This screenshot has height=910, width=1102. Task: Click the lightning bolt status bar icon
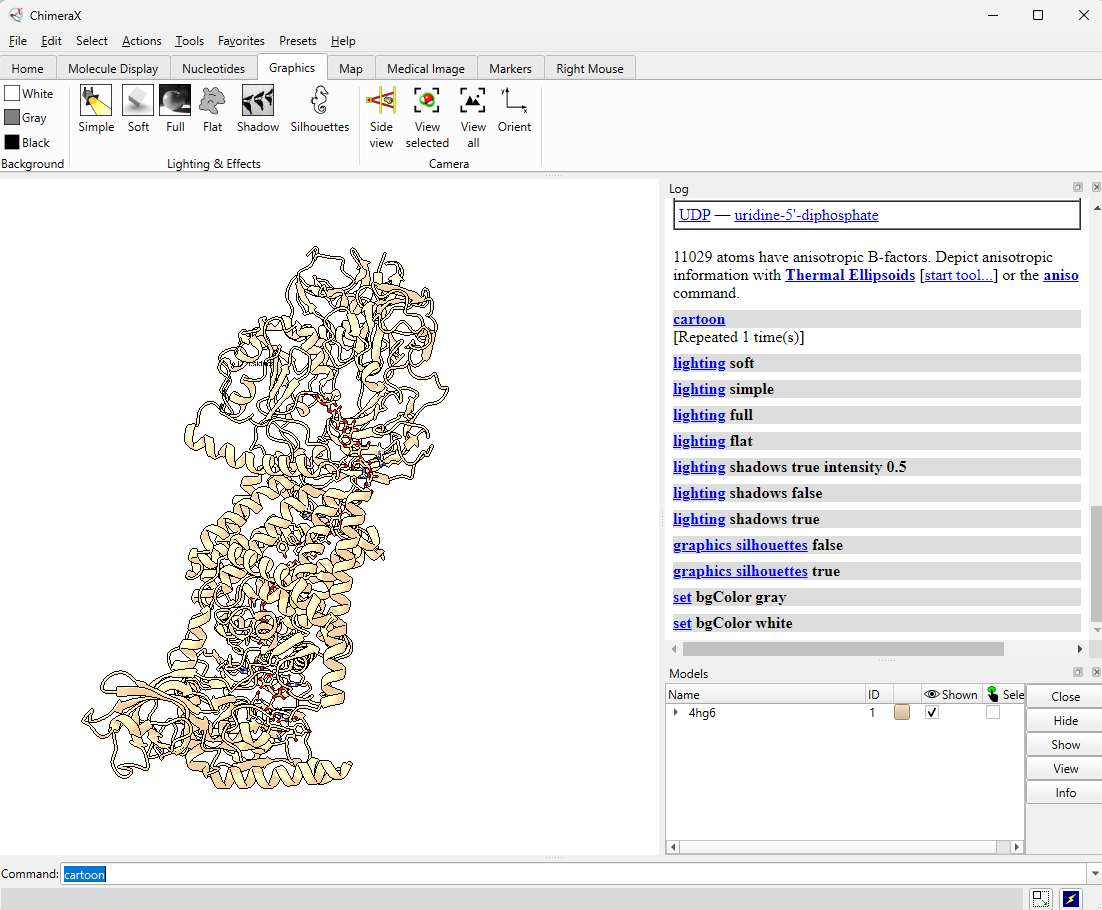point(1070,899)
